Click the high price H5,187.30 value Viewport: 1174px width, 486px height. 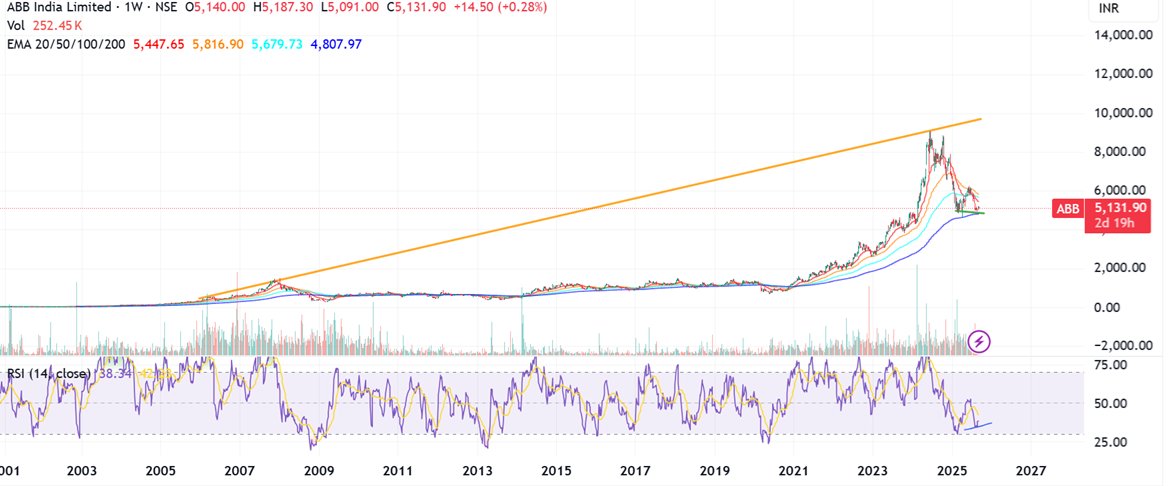click(x=285, y=7)
